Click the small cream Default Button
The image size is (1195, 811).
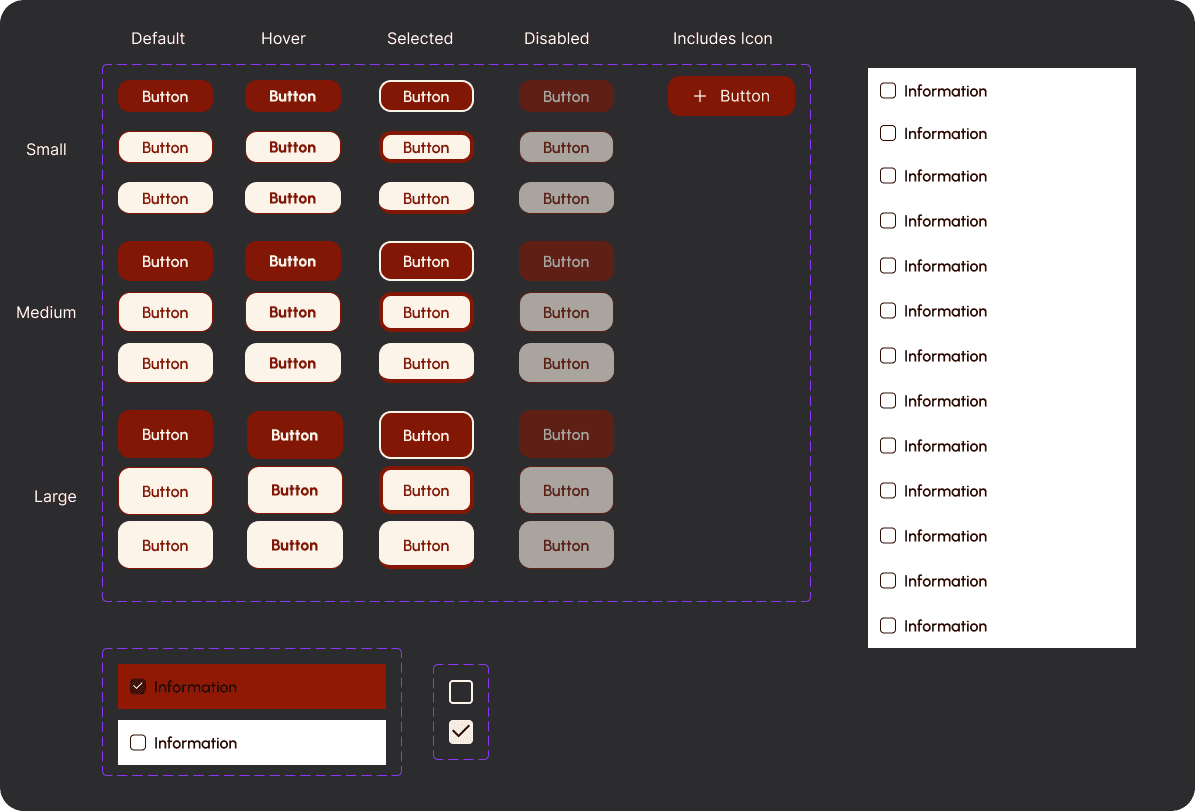coord(165,147)
